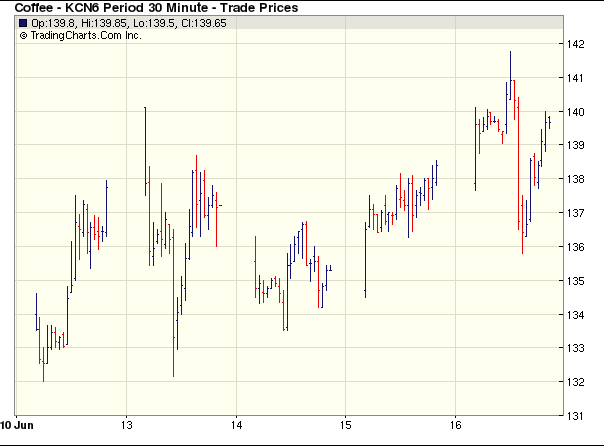Viewport: 604px width, 446px height.
Task: Pick the 15 date label on the time axis
Action: (x=344, y=423)
